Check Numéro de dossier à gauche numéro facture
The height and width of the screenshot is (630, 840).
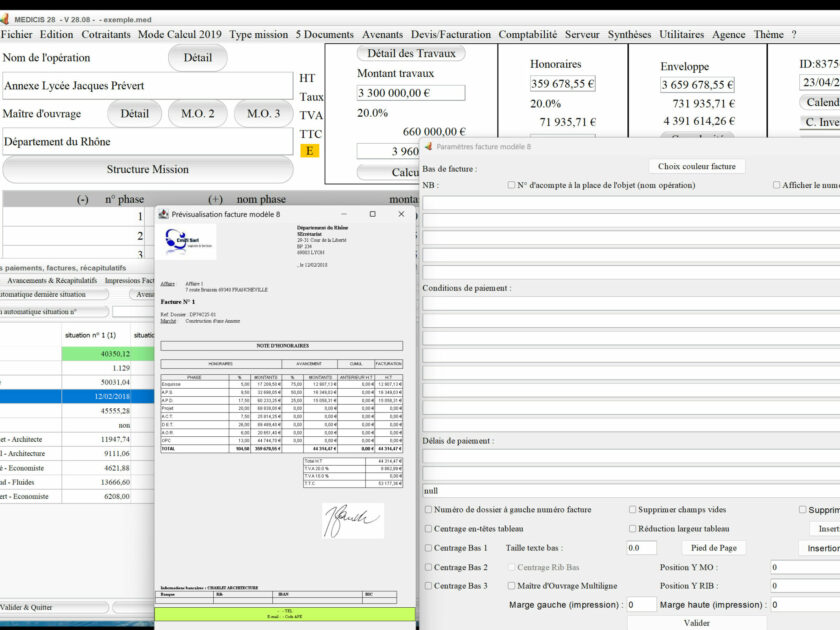point(428,509)
